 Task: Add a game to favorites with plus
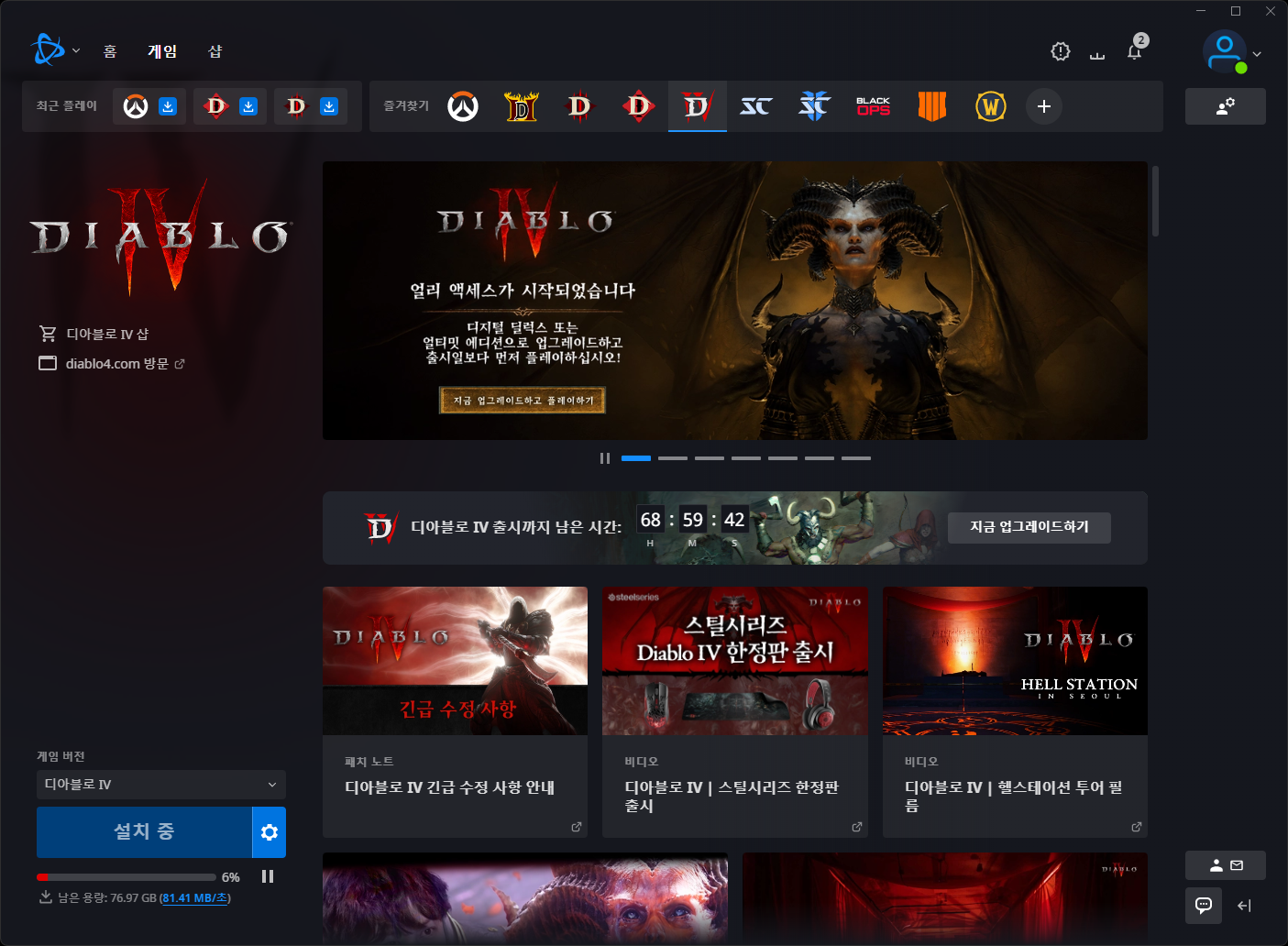pyautogui.click(x=1044, y=106)
